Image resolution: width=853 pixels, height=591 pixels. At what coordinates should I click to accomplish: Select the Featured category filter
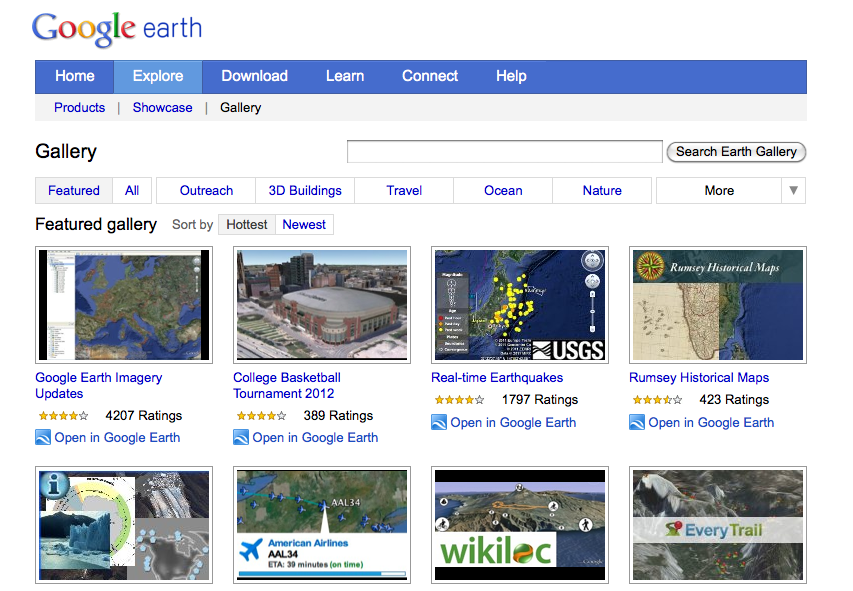tap(74, 190)
